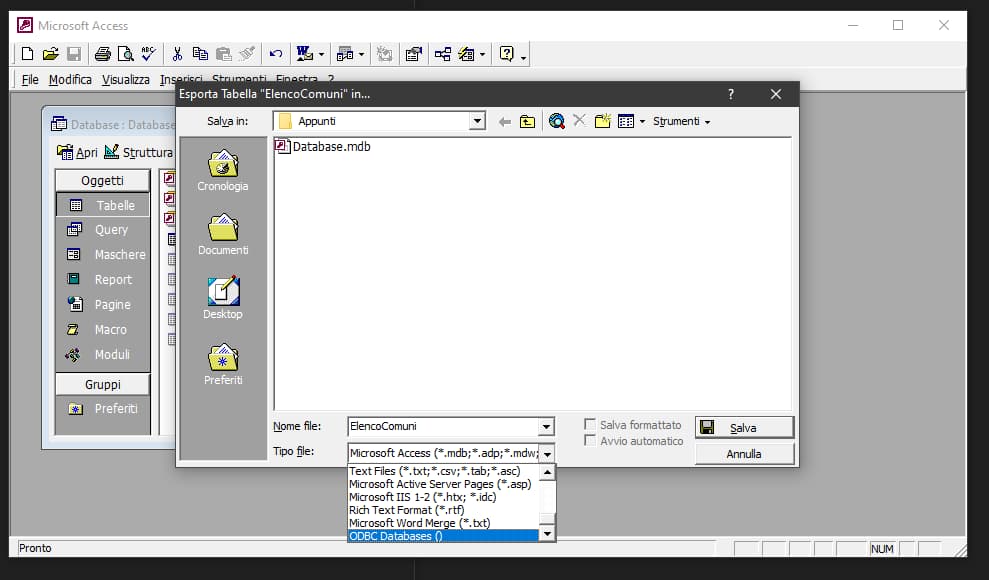Open Cronologia in places bar
The height and width of the screenshot is (580, 989).
point(223,170)
